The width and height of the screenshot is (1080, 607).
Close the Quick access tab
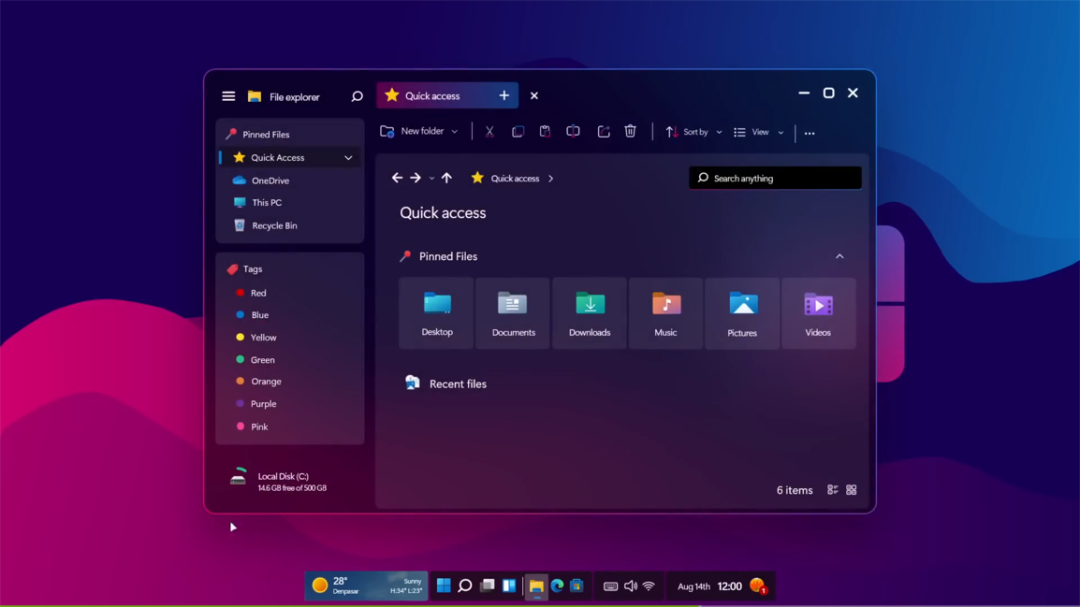[x=534, y=96]
